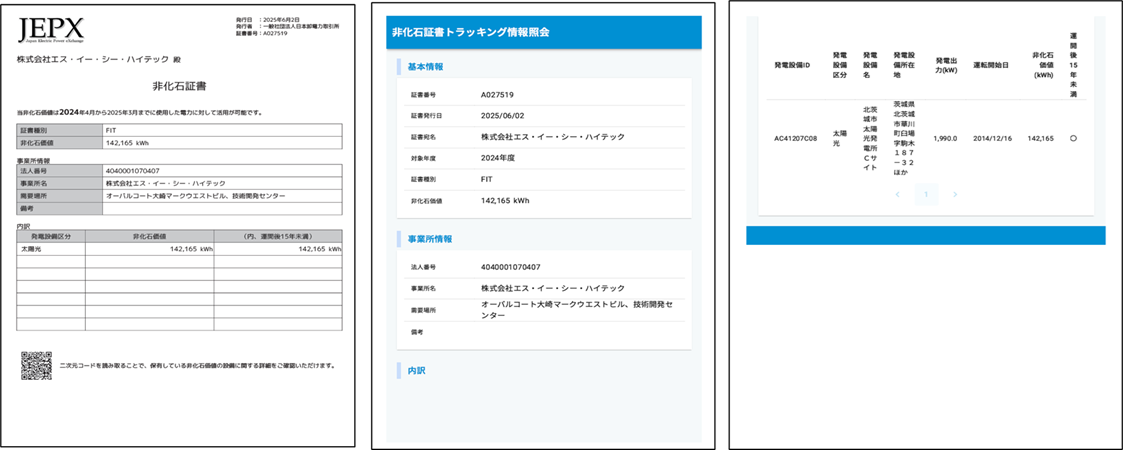Go to previous page of the equipment table
The height and width of the screenshot is (450, 1123).
[x=898, y=194]
